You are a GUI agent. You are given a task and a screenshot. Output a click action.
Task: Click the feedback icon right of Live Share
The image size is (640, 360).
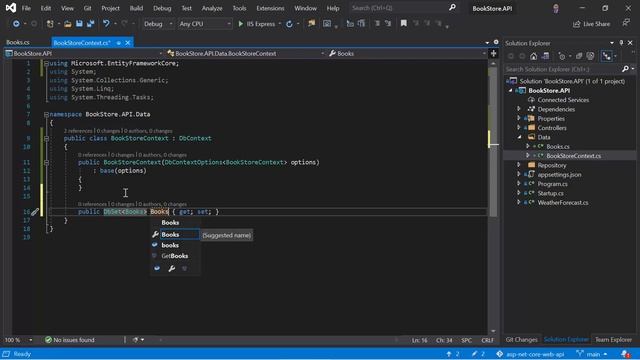coord(626,23)
